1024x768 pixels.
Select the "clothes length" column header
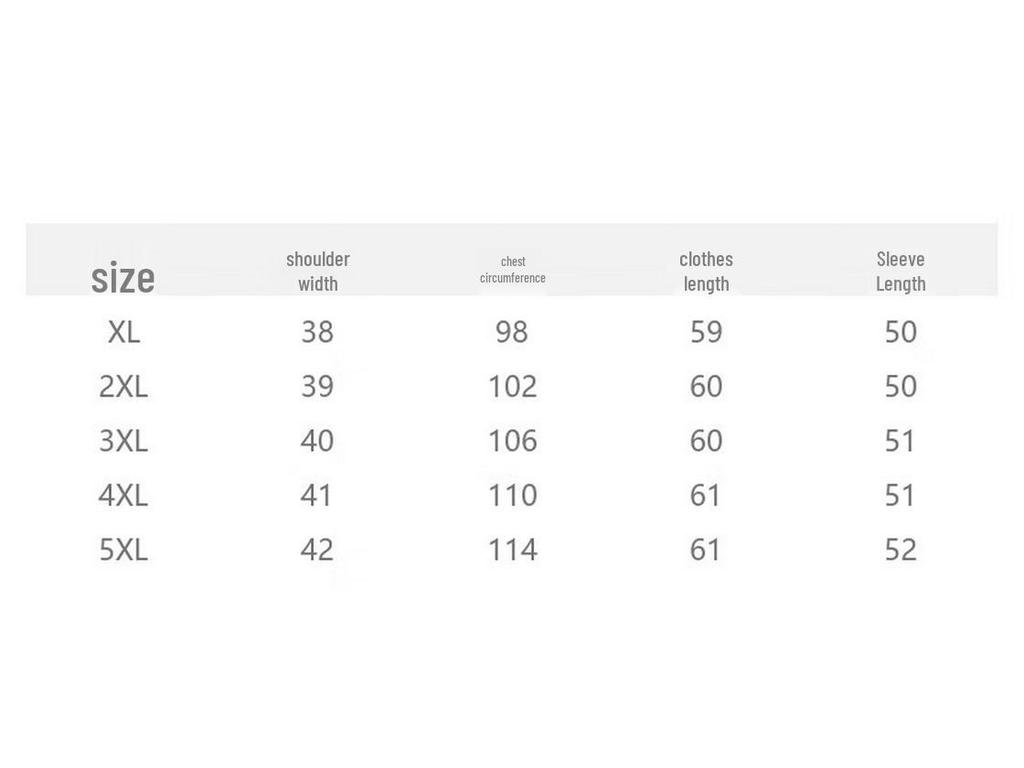(x=706, y=271)
